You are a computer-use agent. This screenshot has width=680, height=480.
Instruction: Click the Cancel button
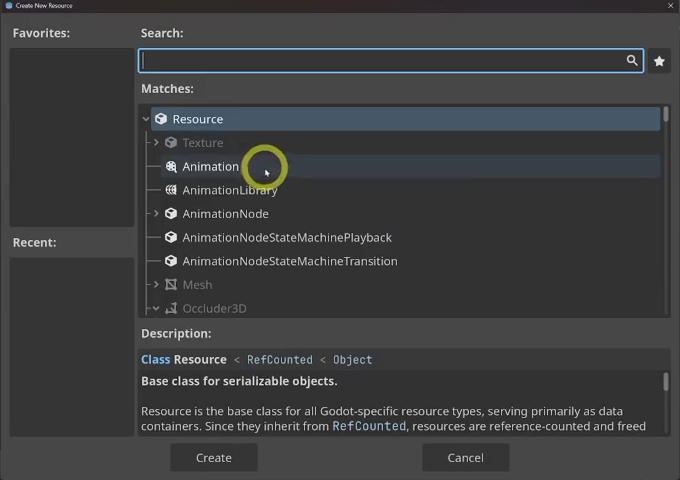tap(465, 457)
